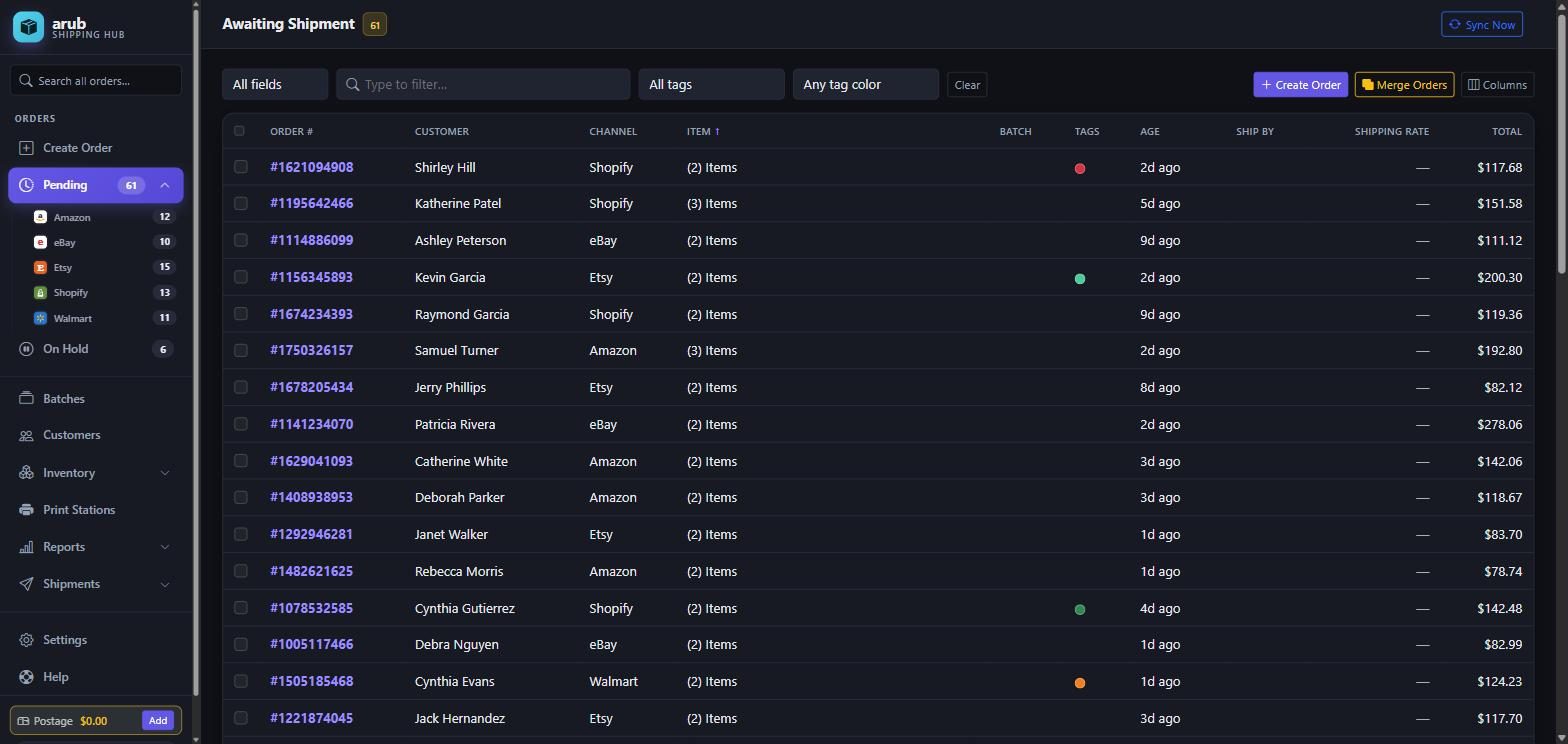Tick checkbox for Cynthia Evans order
Viewport: 1568px width, 744px height.
pos(240,681)
